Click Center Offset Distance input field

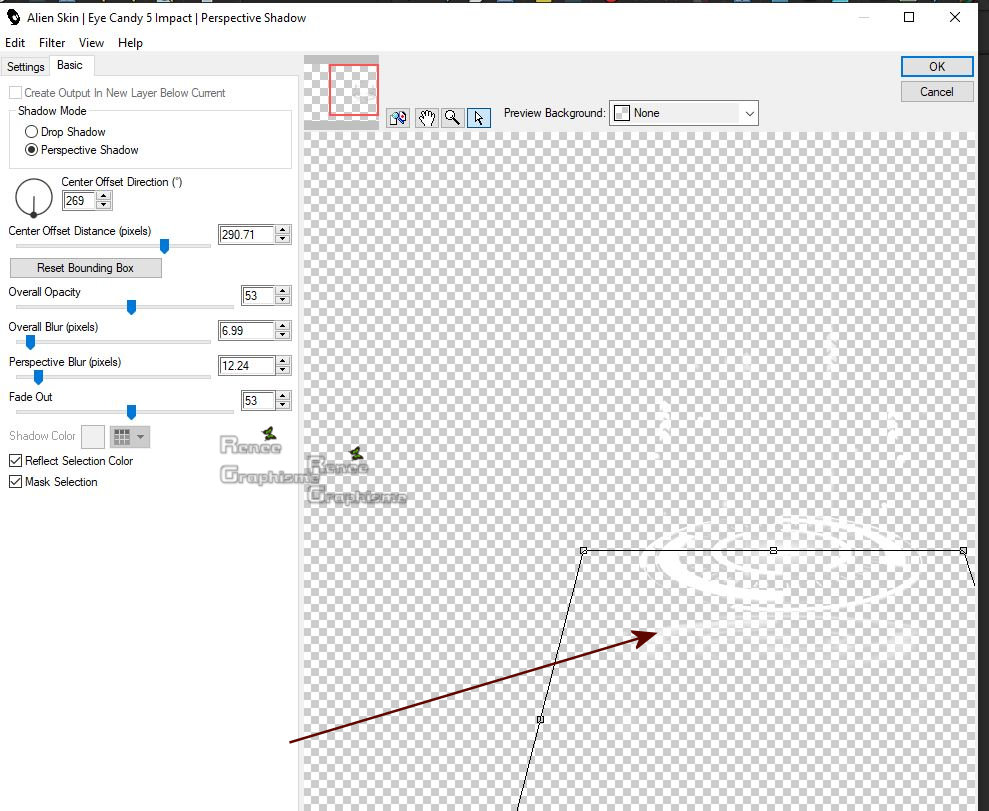tap(247, 235)
